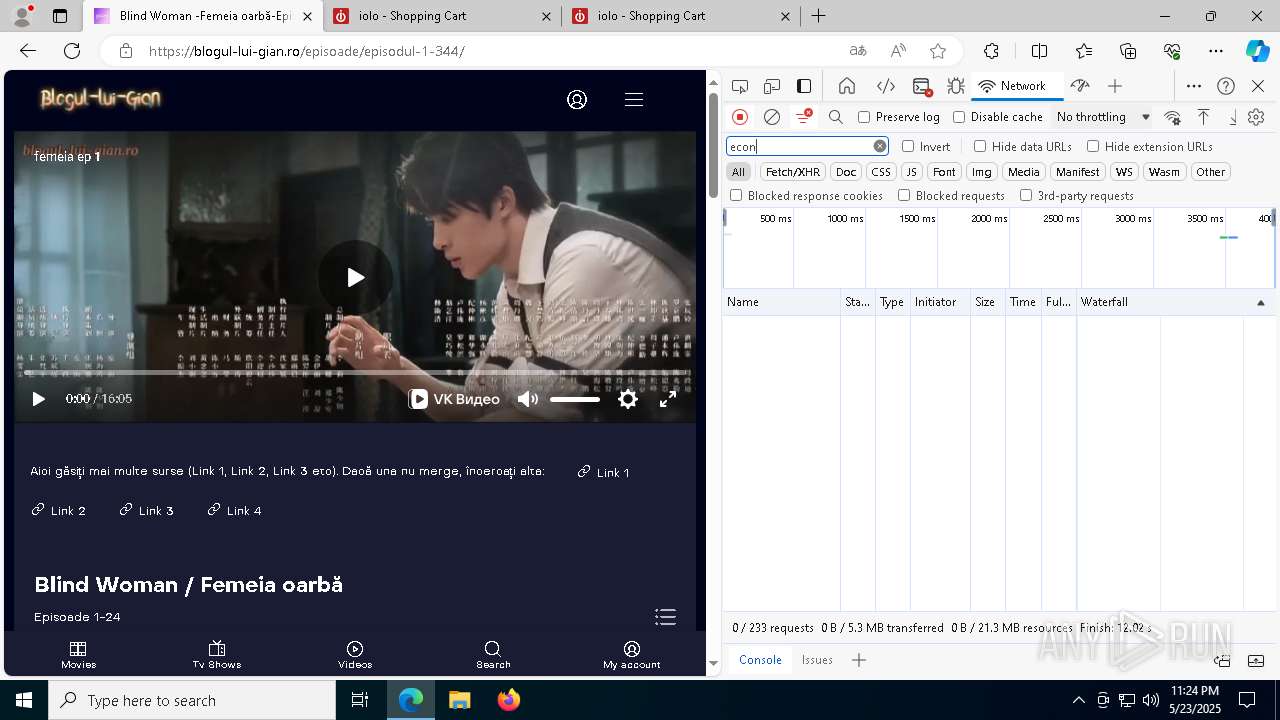Open video player settings gear
Viewport: 1280px width, 720px height.
(x=628, y=399)
